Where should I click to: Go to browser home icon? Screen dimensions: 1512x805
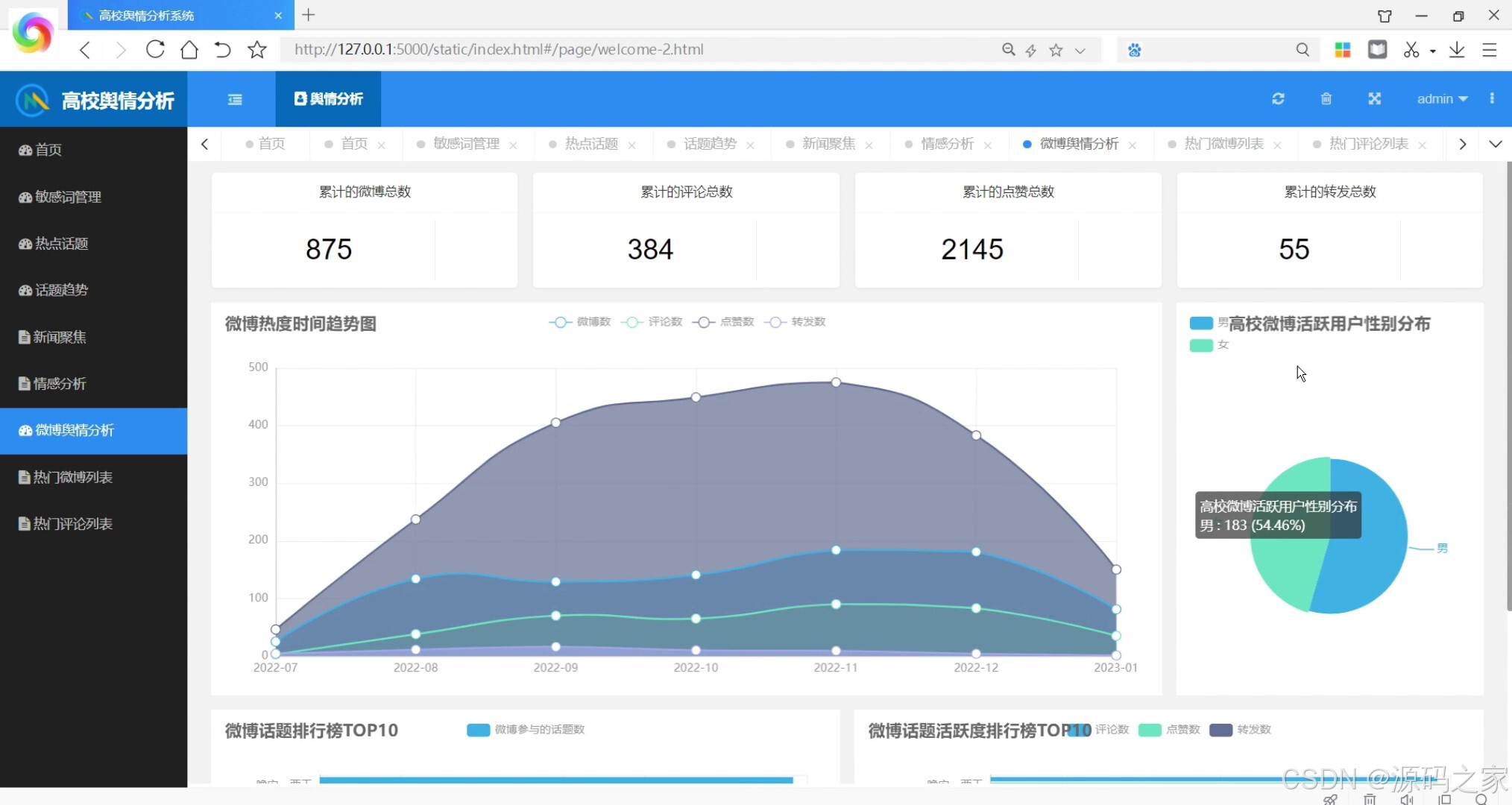189,49
